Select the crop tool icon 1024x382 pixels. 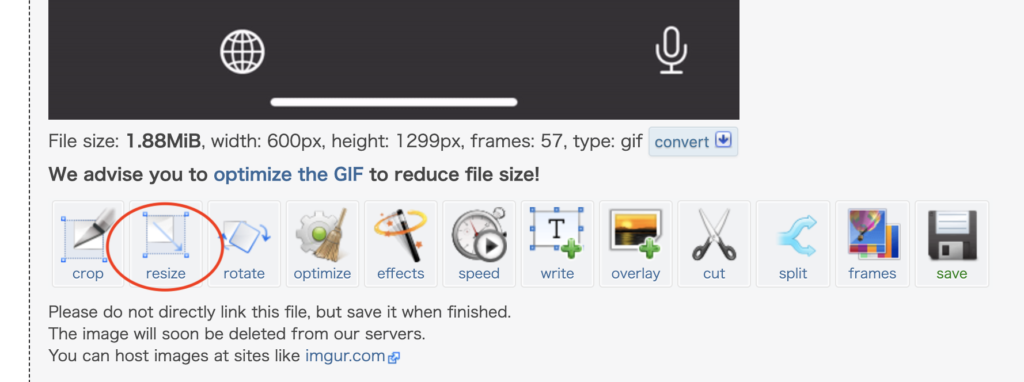(x=88, y=244)
